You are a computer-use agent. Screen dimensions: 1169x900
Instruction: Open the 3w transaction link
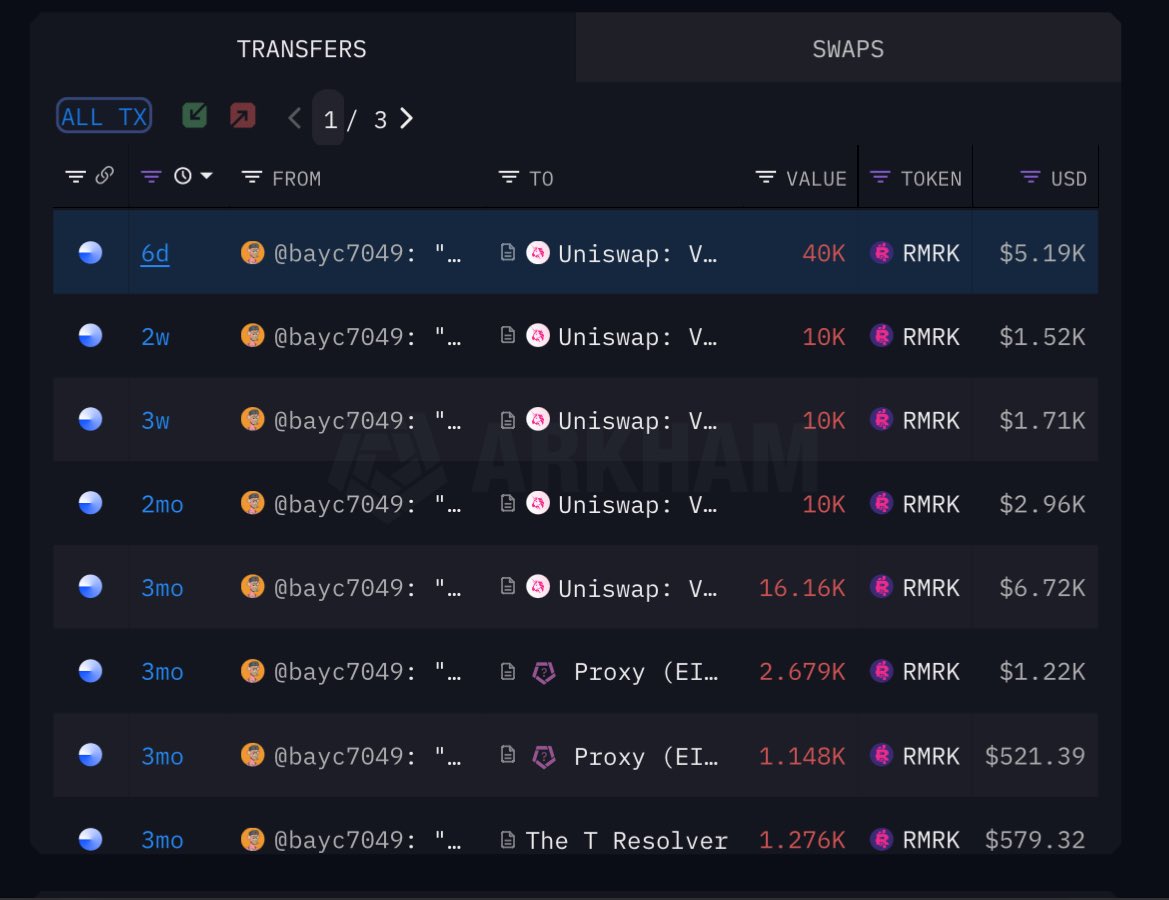tap(155, 421)
